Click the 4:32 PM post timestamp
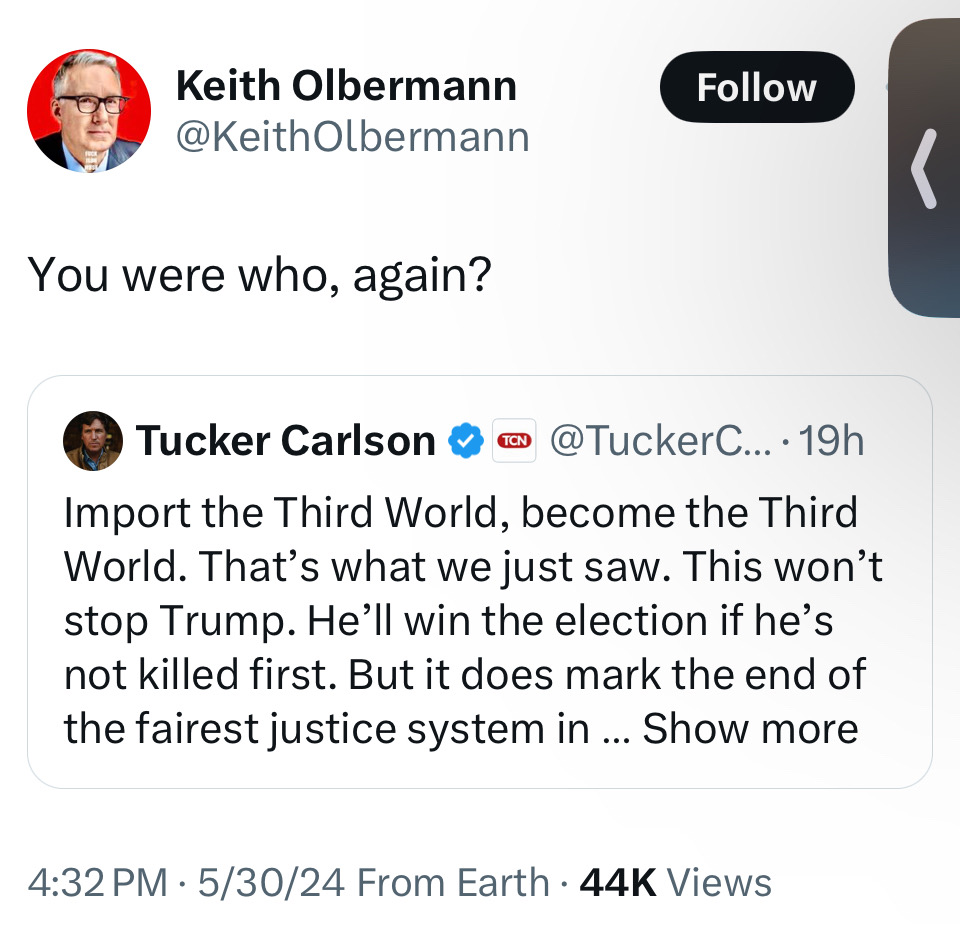Screen dimensions: 960x929 tap(98, 882)
